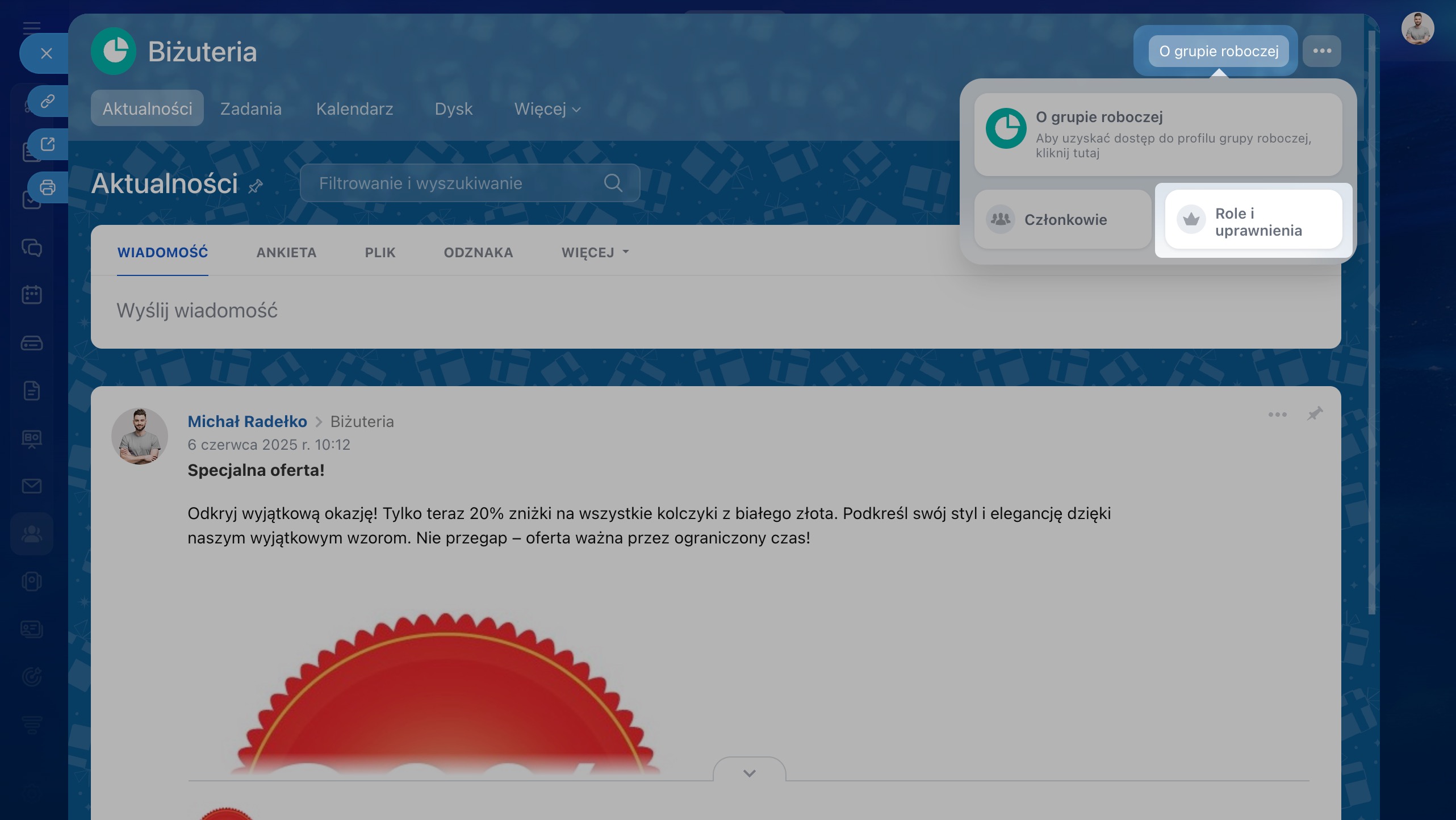The height and width of the screenshot is (820, 1456).
Task: Open the mail icon in left sidebar
Action: 32,486
